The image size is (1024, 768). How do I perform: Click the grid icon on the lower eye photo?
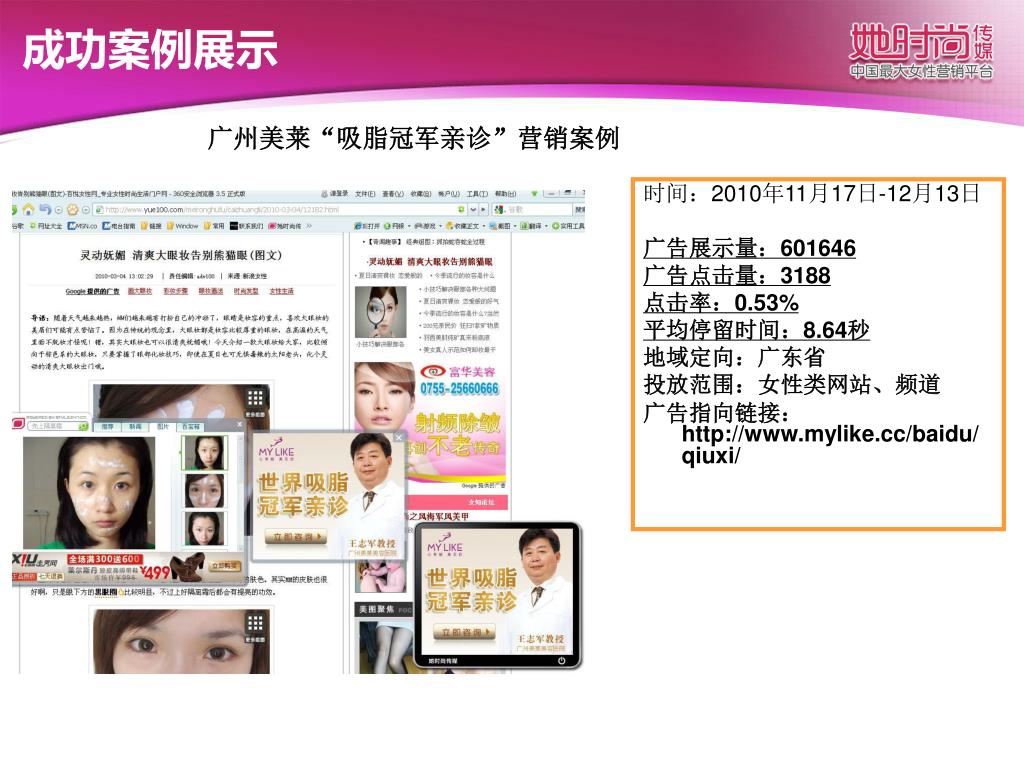pyautogui.click(x=255, y=622)
